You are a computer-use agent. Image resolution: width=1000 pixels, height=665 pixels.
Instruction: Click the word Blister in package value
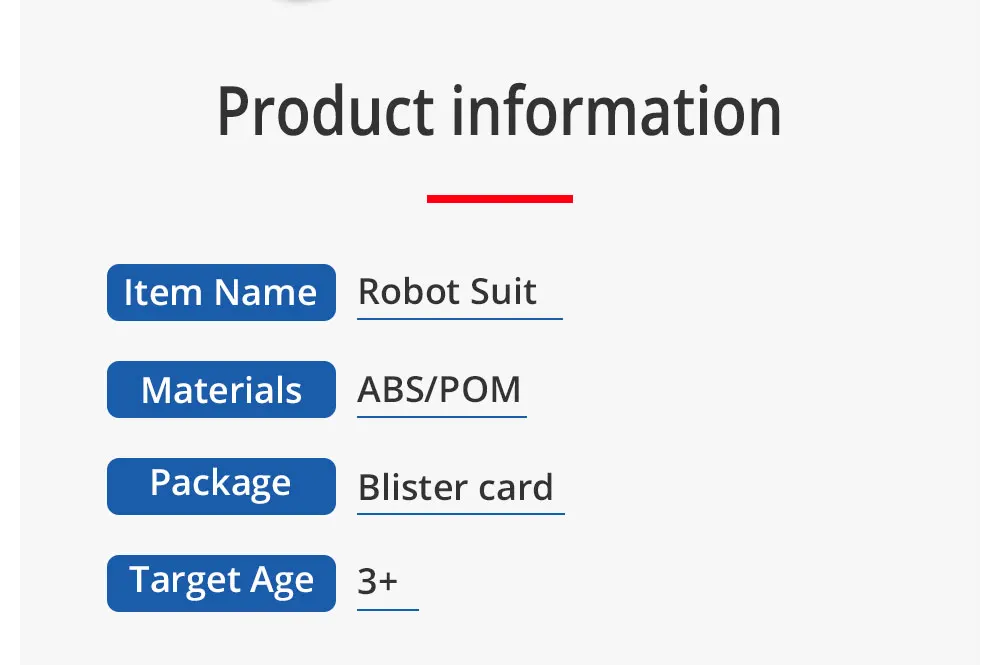tap(413, 487)
